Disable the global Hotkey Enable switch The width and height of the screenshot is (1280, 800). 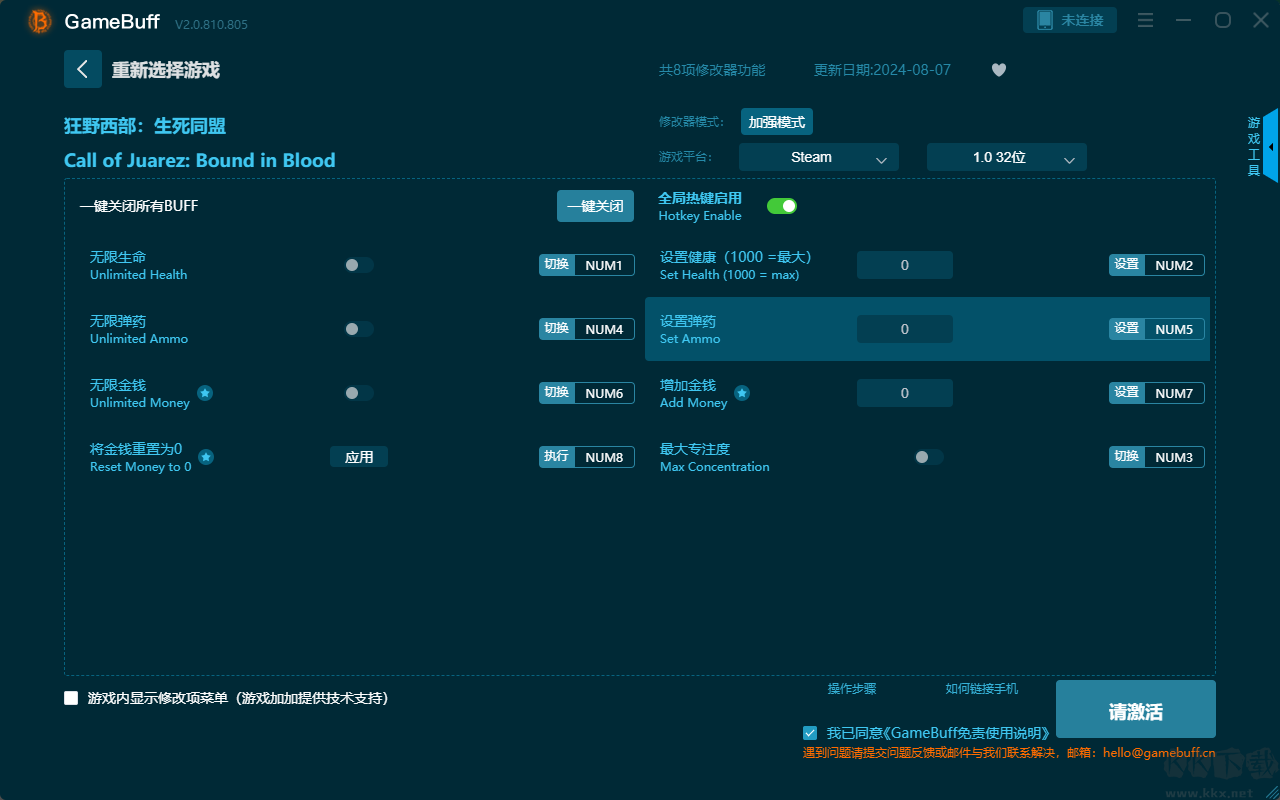coord(782,206)
